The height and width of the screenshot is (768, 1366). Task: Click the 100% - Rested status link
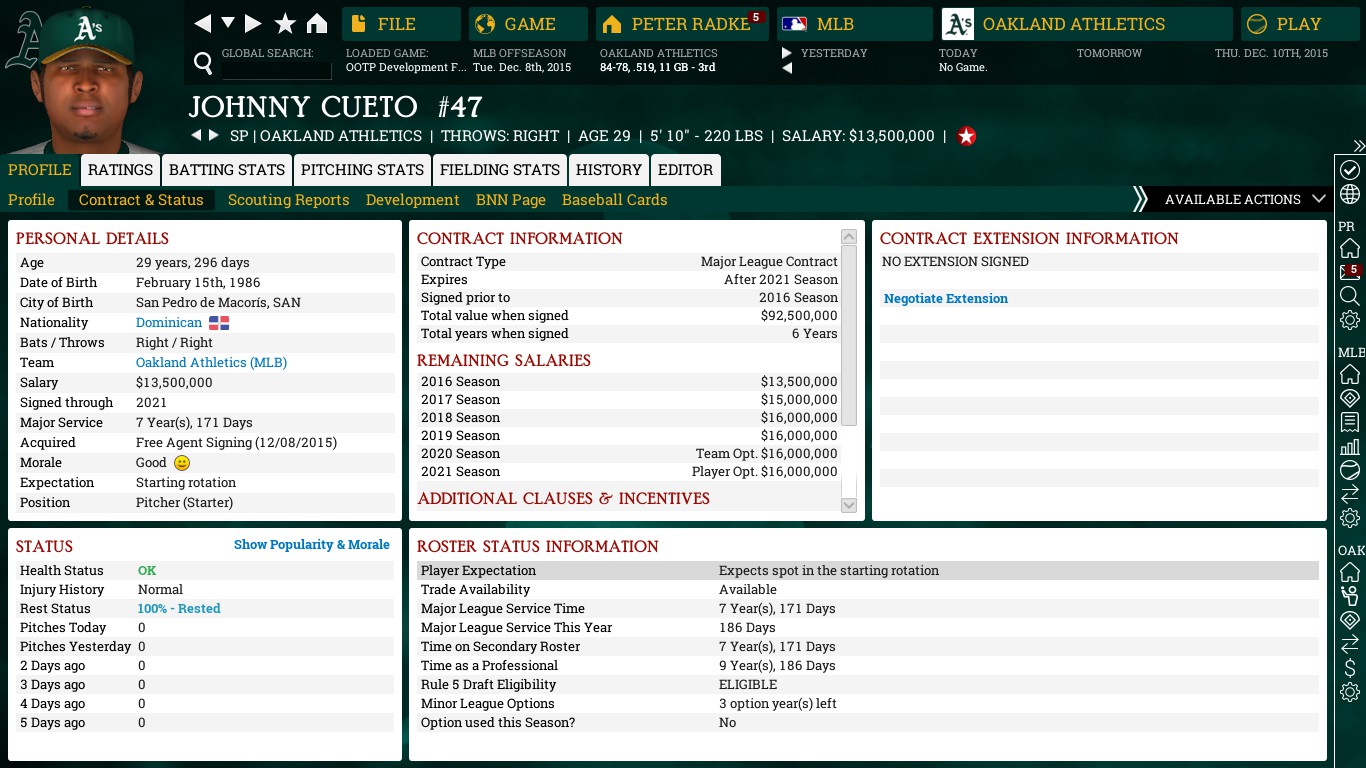[179, 608]
